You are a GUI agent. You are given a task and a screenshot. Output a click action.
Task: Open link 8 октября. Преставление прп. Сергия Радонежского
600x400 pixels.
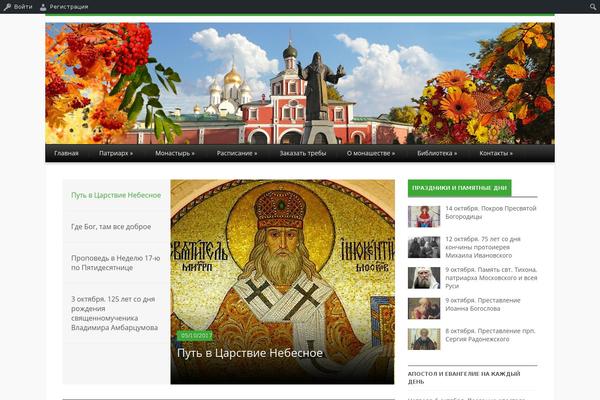[490, 335]
